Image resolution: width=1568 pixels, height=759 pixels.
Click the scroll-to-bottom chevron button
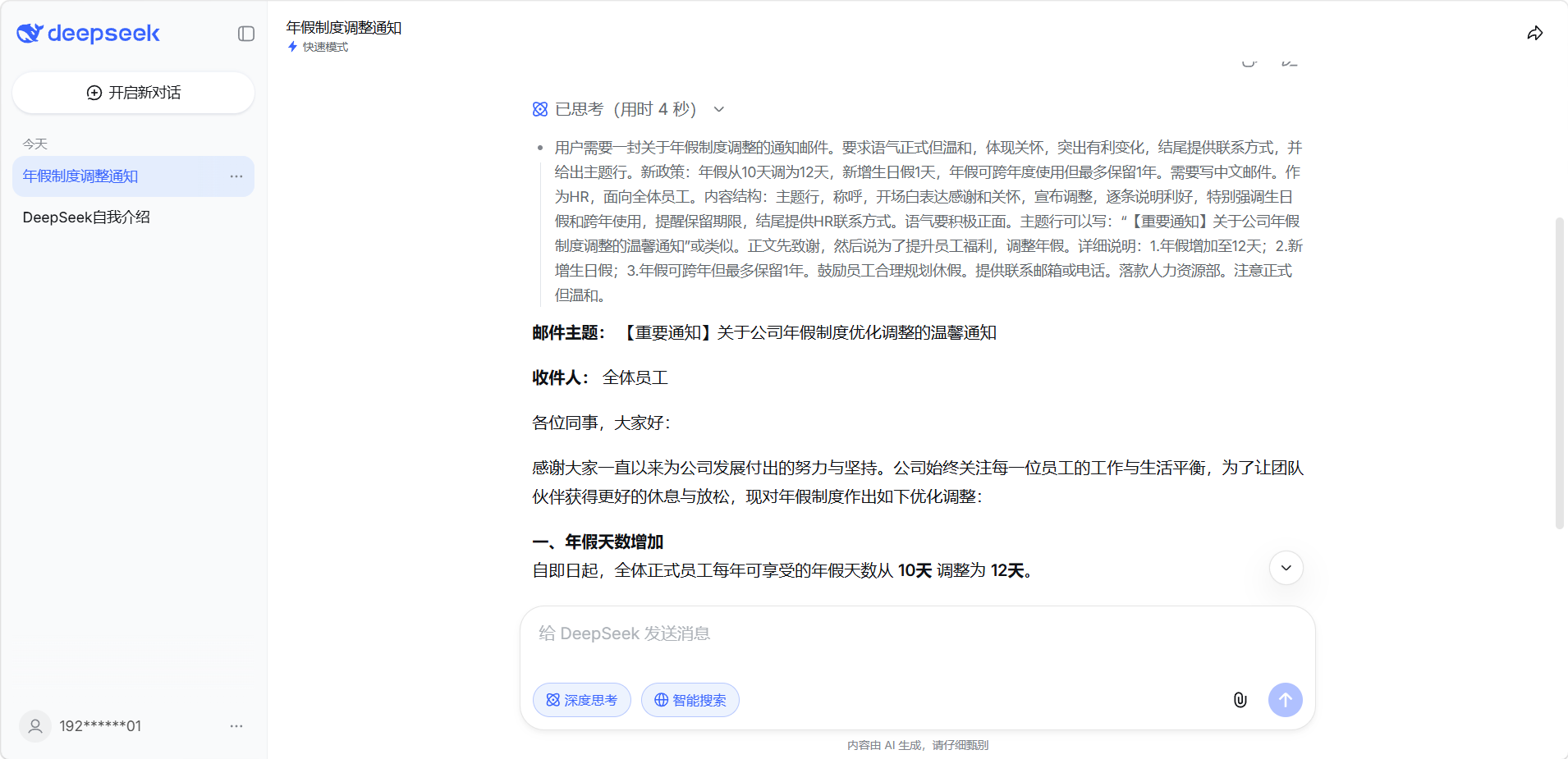click(x=1286, y=568)
